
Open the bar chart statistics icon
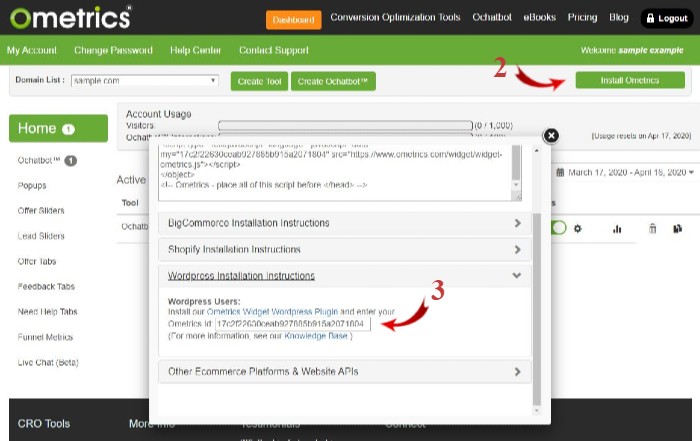(617, 229)
